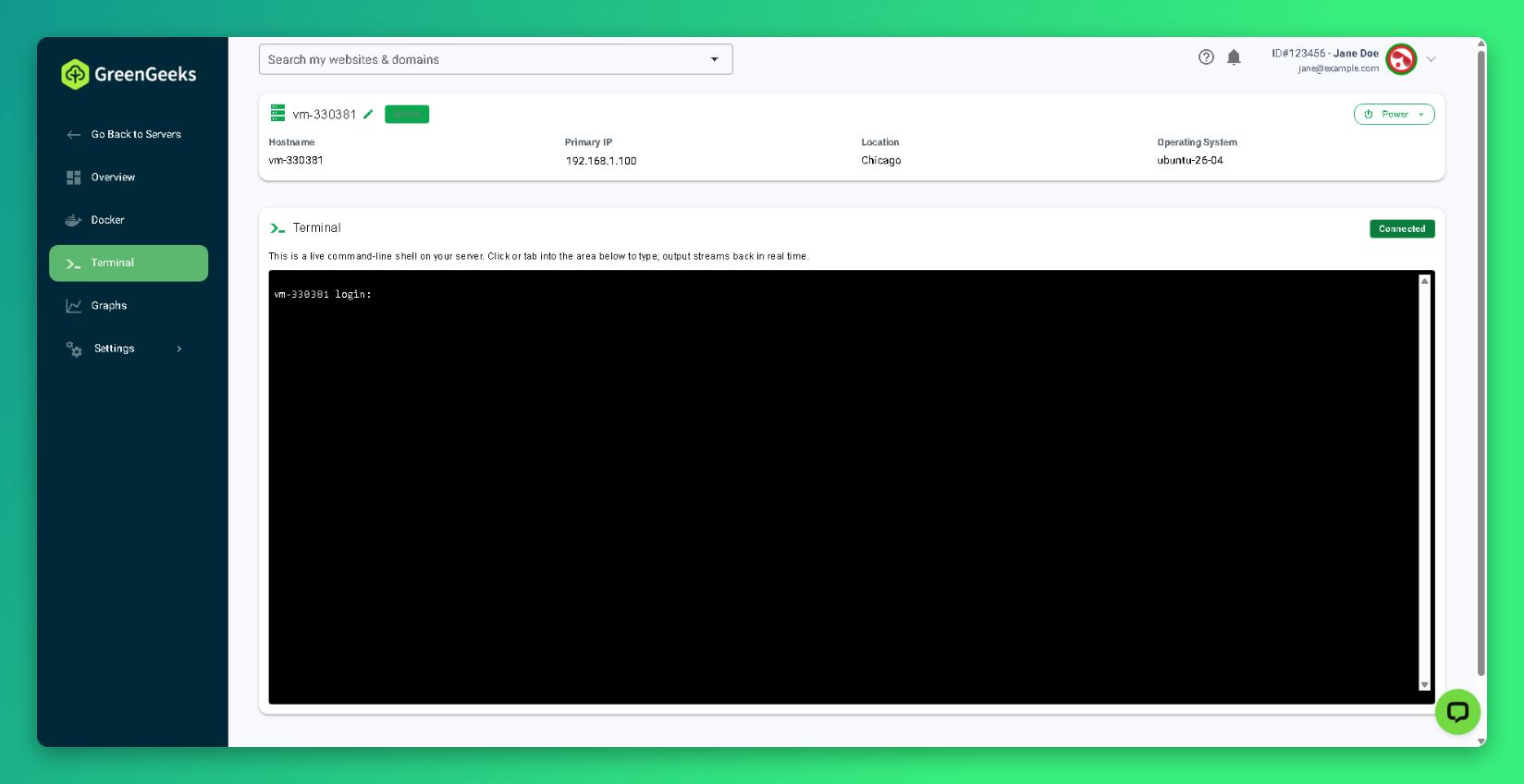Open the Power dropdown button
The height and width of the screenshot is (784, 1524).
tap(1394, 115)
